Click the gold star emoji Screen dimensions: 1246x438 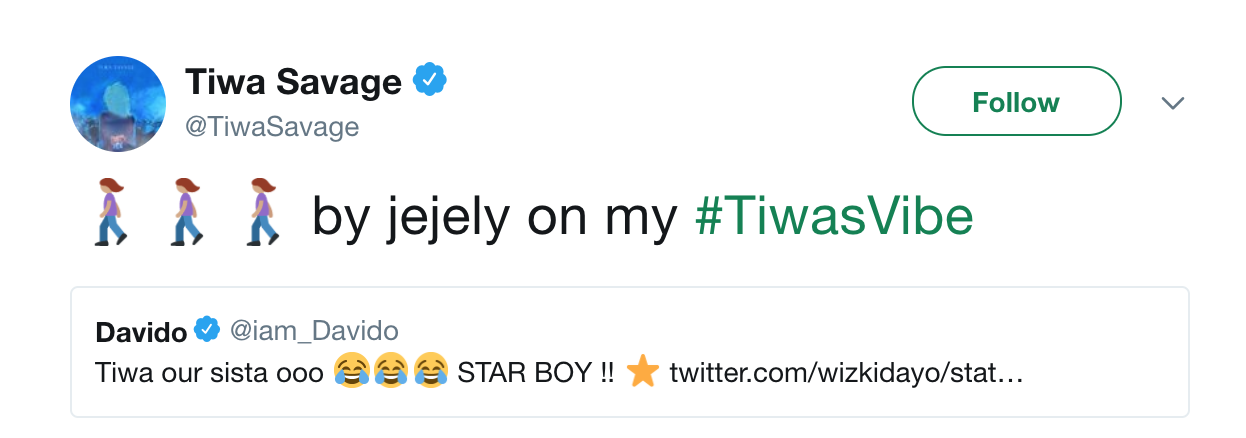tap(642, 373)
